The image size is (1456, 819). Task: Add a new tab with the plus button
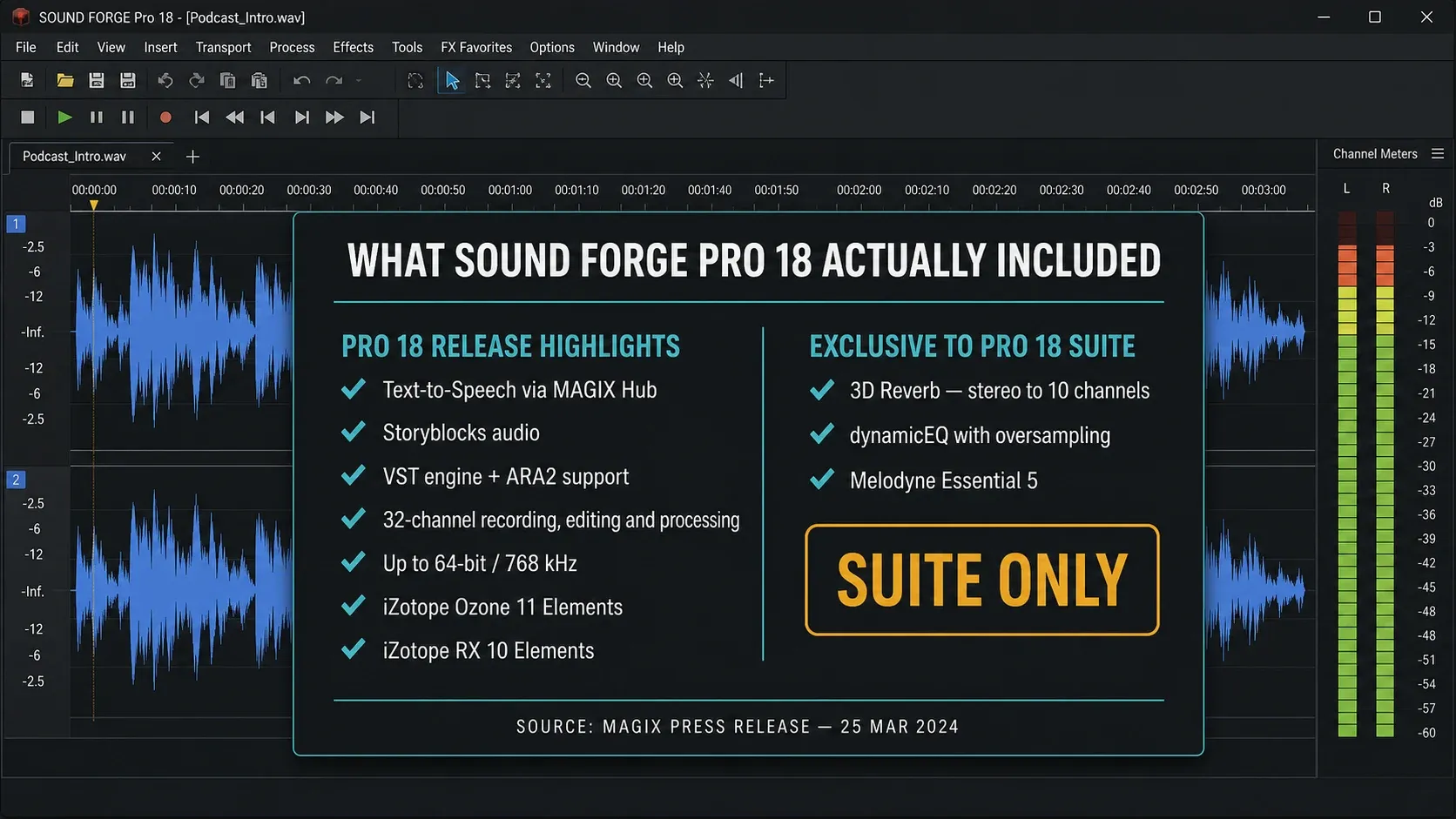(x=192, y=157)
